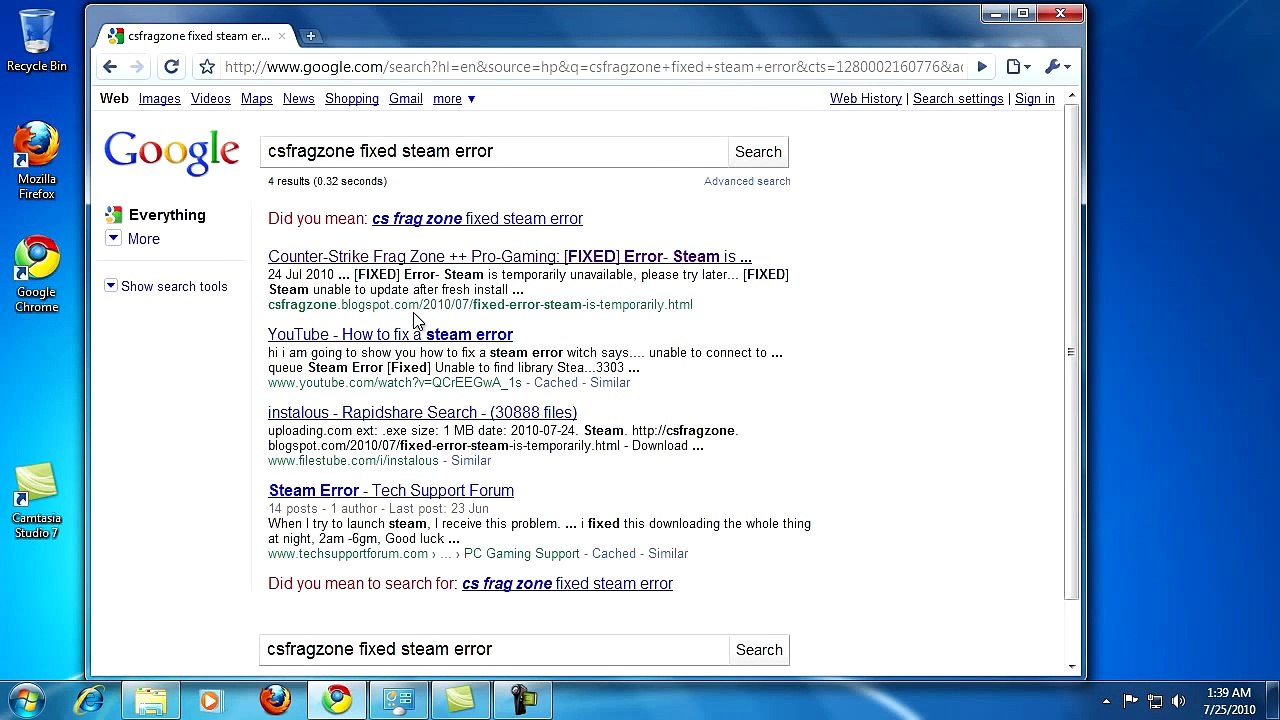This screenshot has height=720, width=1280.
Task: Switch to Images search
Action: 159,99
